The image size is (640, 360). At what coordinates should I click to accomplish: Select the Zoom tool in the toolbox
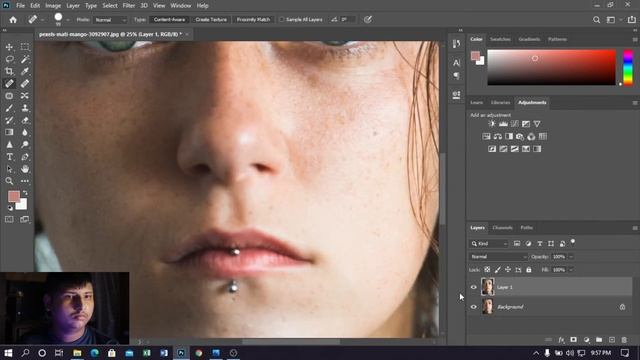9,181
